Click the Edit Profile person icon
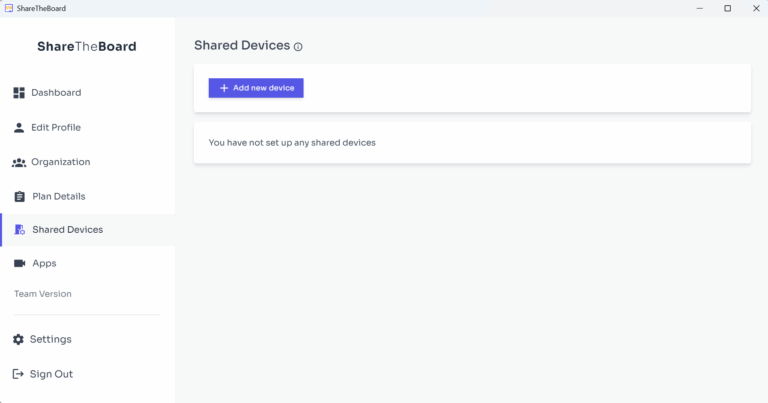 click(x=19, y=127)
